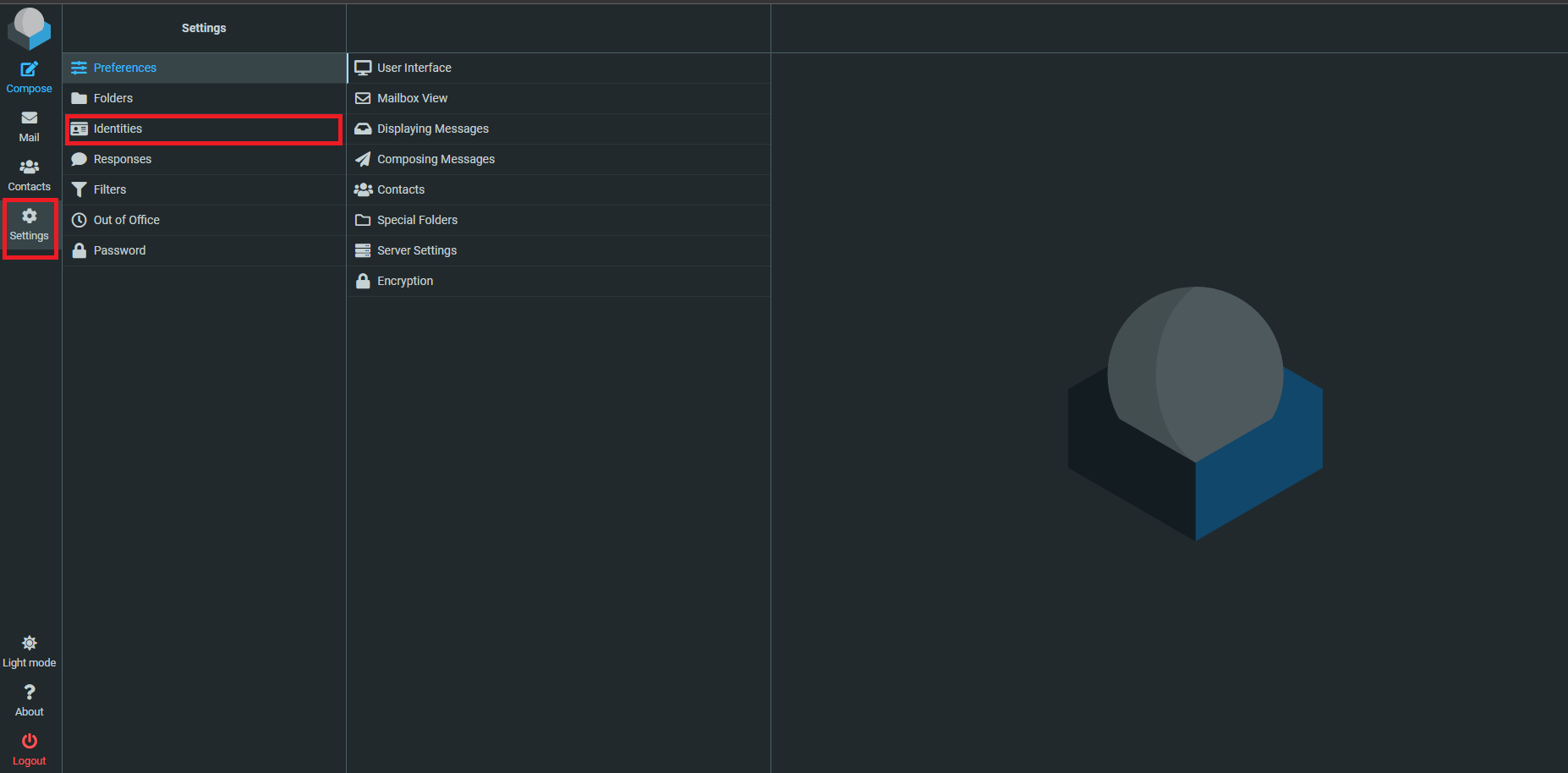Open the Identities settings section
Viewport: 1568px width, 773px height.
[118, 129]
